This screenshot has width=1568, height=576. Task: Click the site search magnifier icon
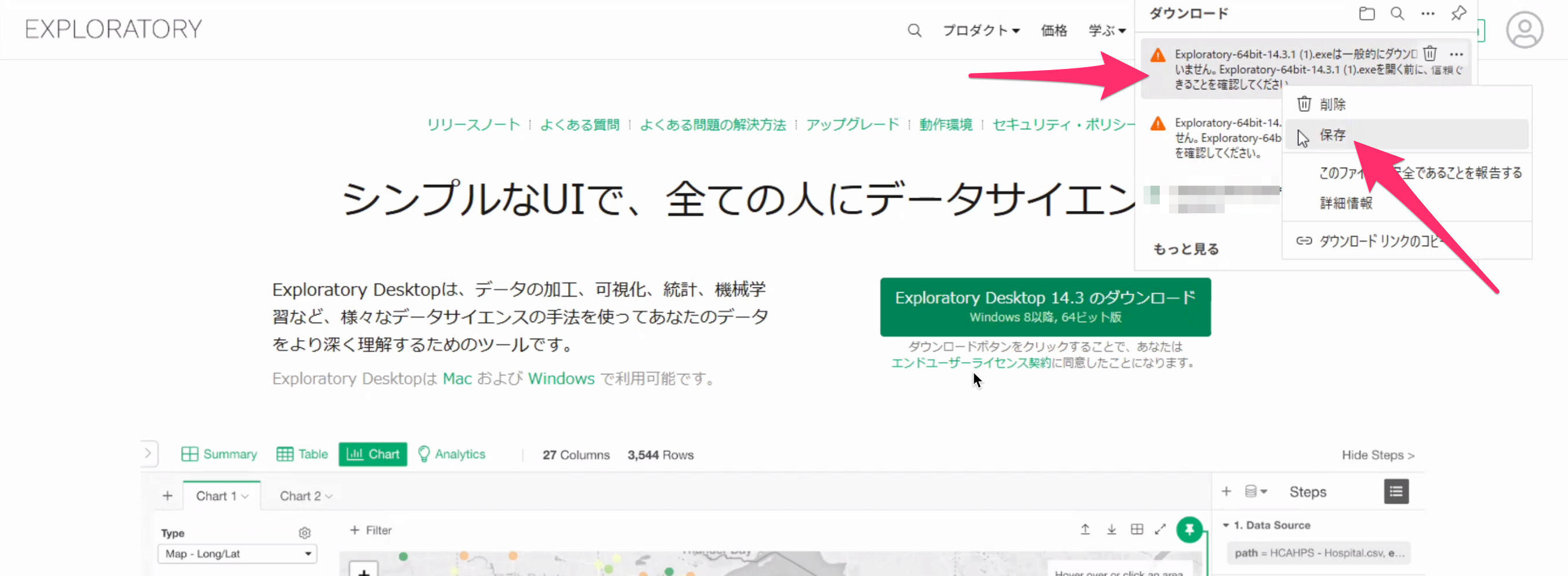(x=914, y=30)
